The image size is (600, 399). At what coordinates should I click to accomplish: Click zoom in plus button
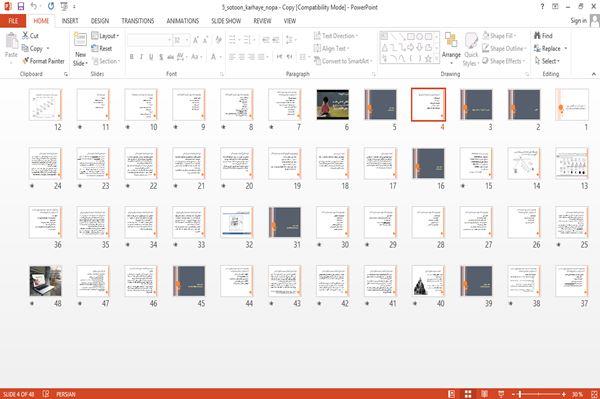pyautogui.click(x=564, y=394)
